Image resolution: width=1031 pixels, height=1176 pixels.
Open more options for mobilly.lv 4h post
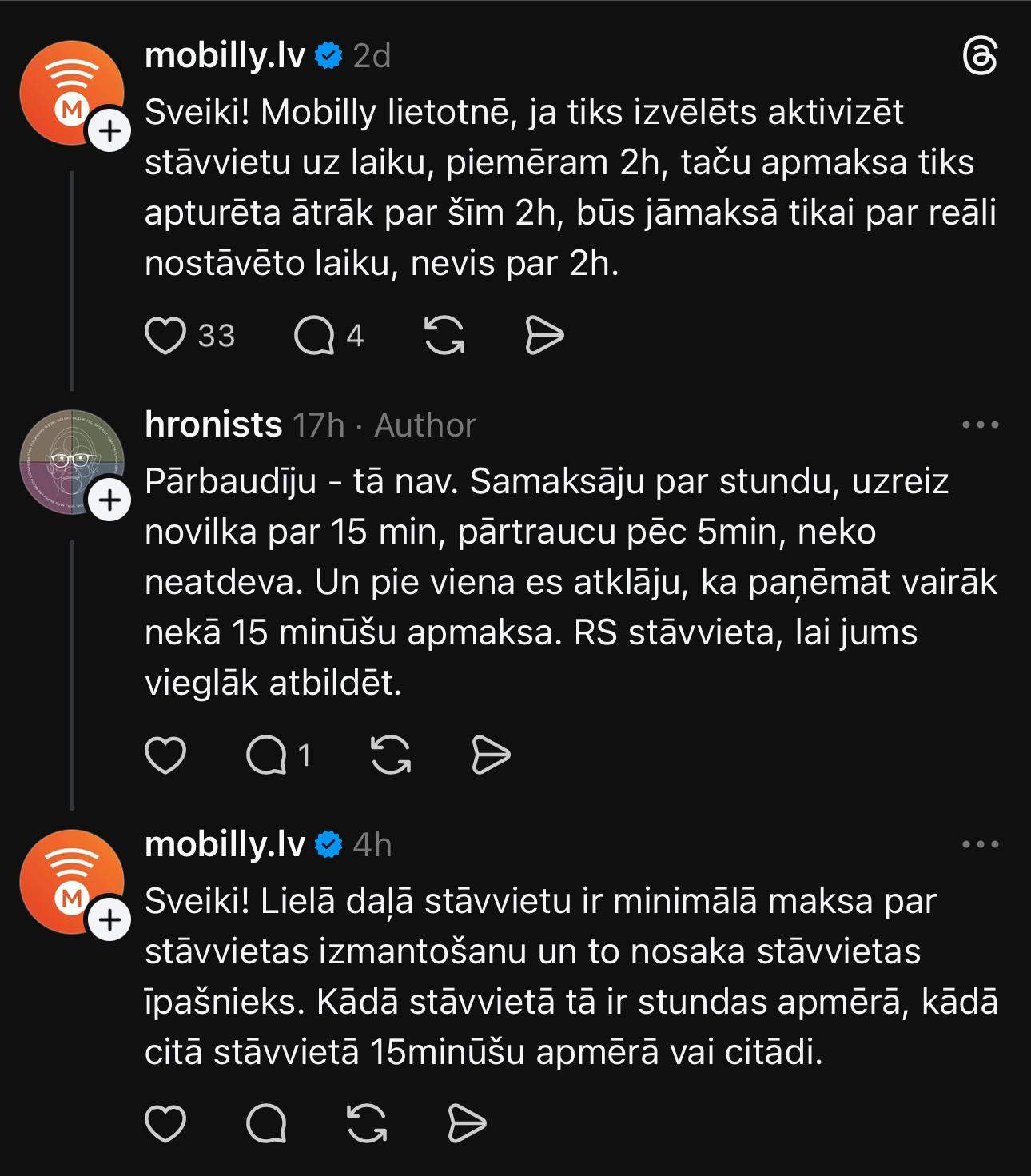point(980,844)
